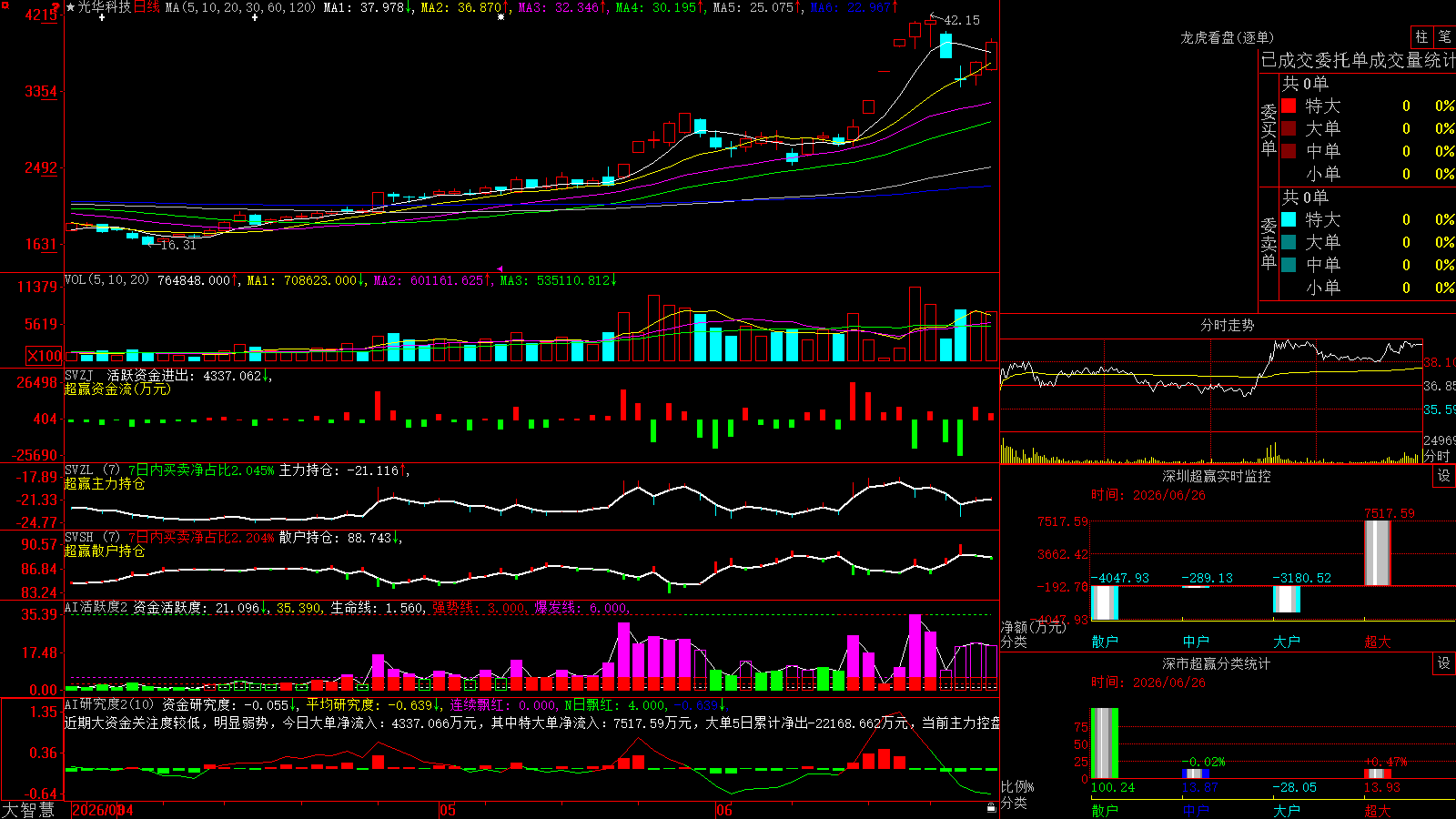The image size is (1456, 819).
Task: Click the teal 中单 sell order swatch
Action: point(1289,265)
